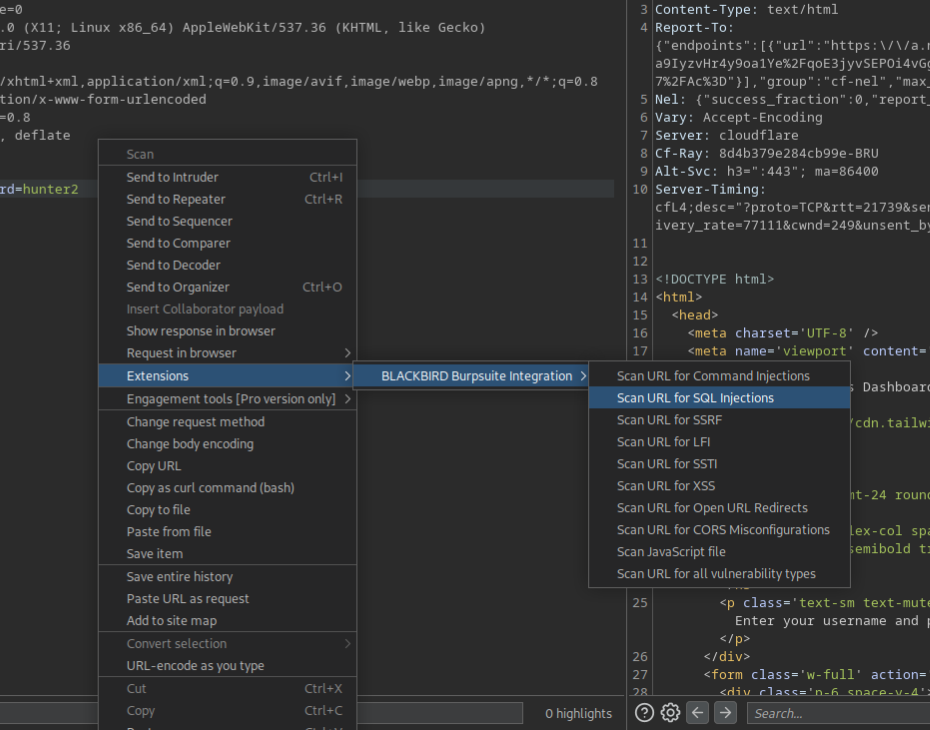Select Scan URL for SQL Injections
The height and width of the screenshot is (730, 930).
(695, 398)
